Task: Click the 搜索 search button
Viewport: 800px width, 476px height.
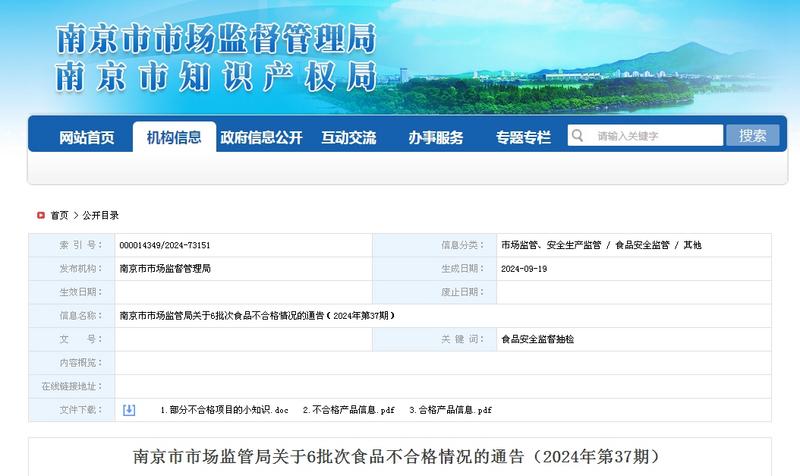Action: coord(753,135)
